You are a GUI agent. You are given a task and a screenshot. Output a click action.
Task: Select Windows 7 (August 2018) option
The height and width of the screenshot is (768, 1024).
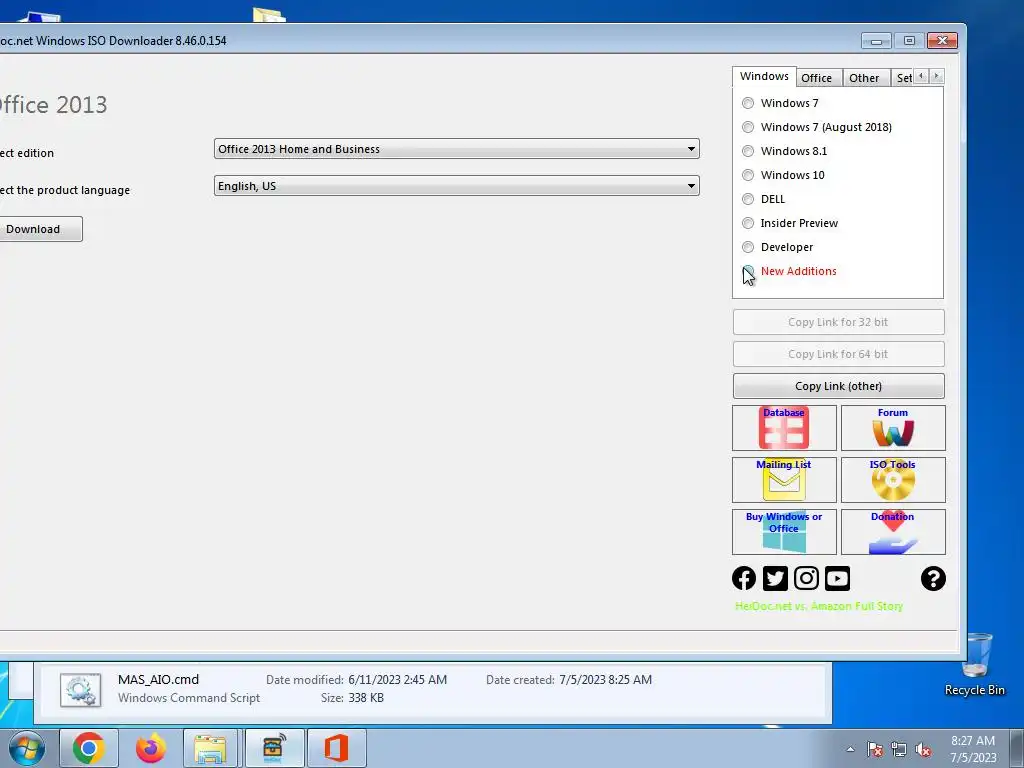click(748, 127)
